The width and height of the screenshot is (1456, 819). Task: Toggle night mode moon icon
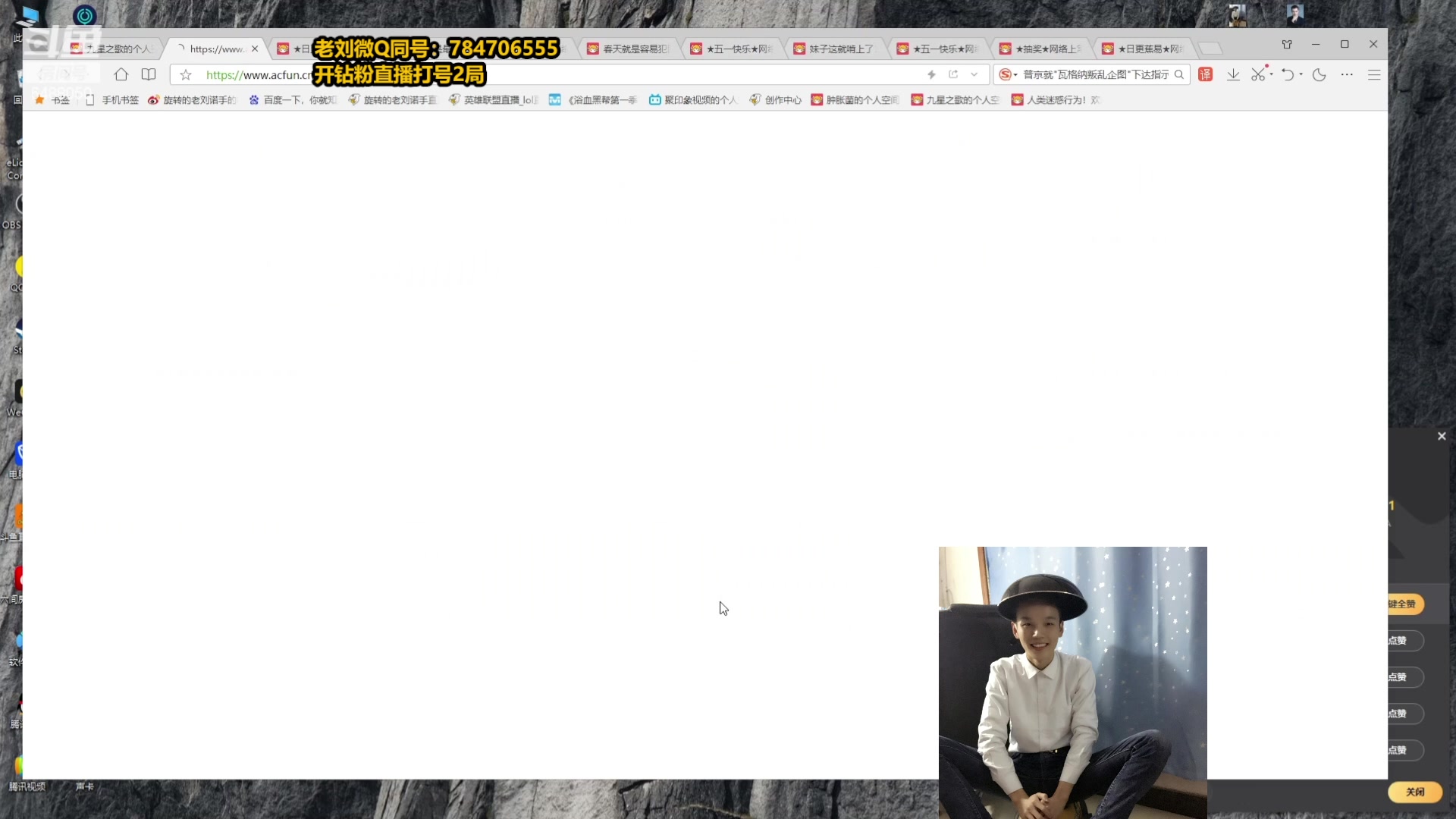click(x=1319, y=74)
